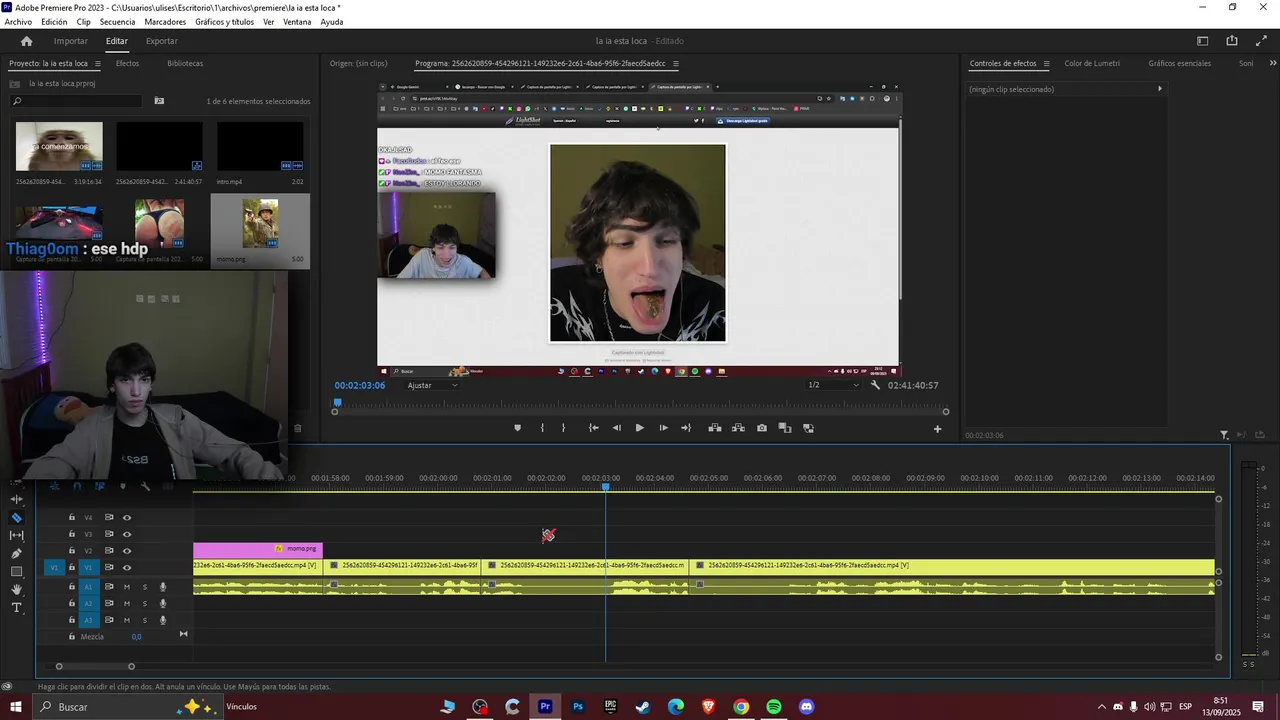Open the project bin folder icon
This screenshot has height=720, width=1280.
tap(159, 101)
